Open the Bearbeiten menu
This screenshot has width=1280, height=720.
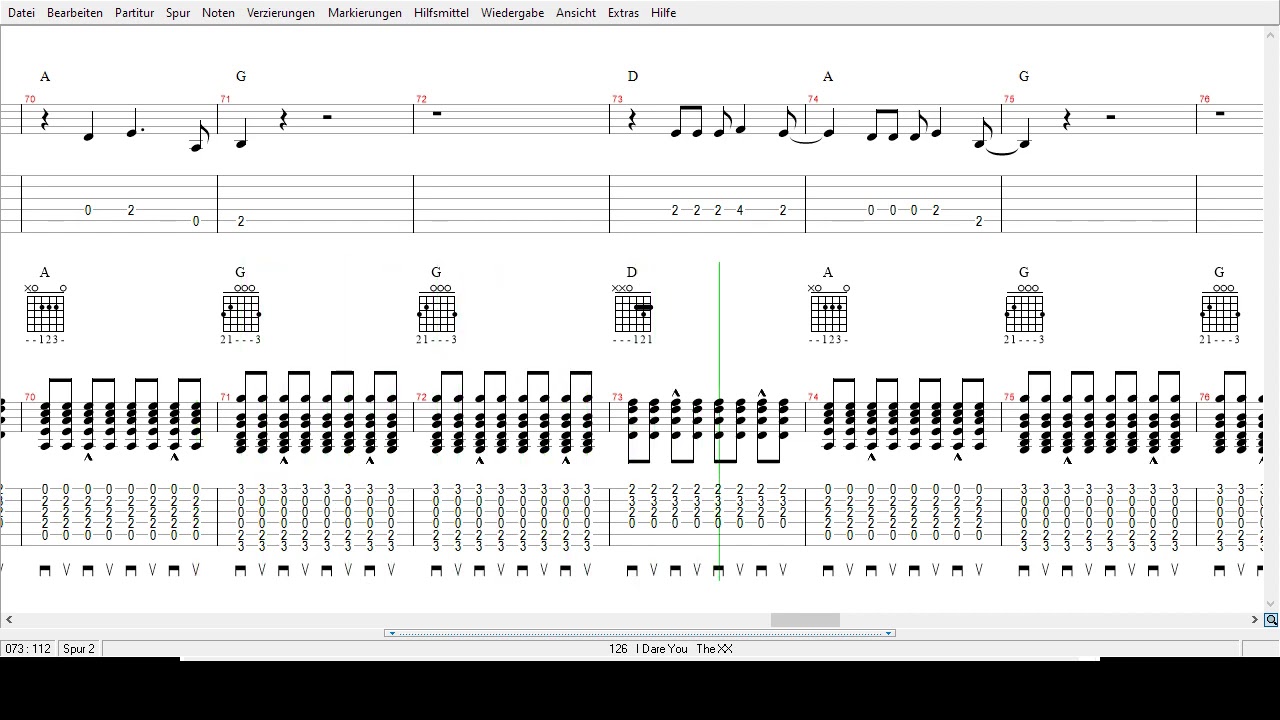75,13
